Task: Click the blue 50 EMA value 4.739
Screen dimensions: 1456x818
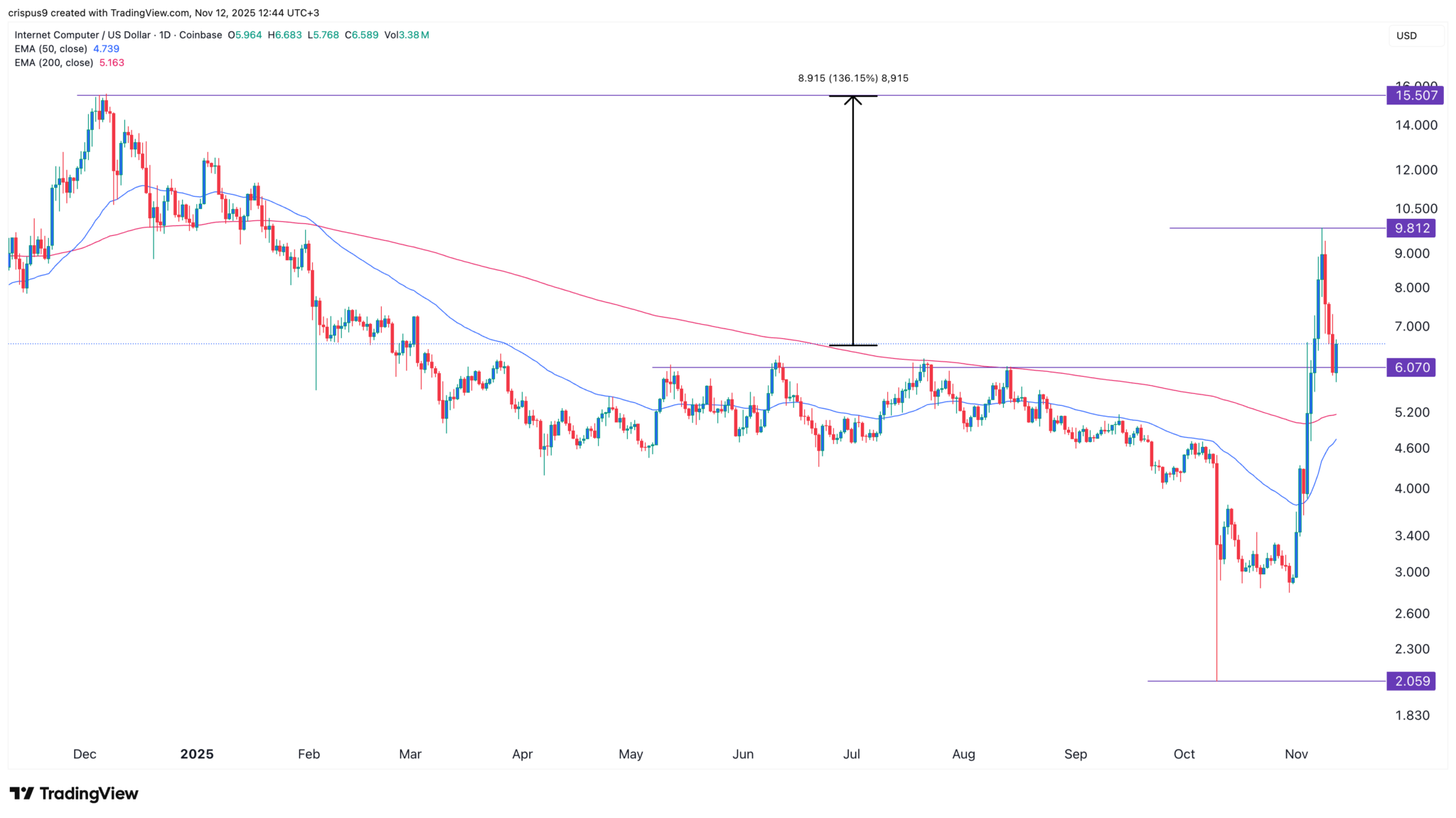Action: [106, 49]
